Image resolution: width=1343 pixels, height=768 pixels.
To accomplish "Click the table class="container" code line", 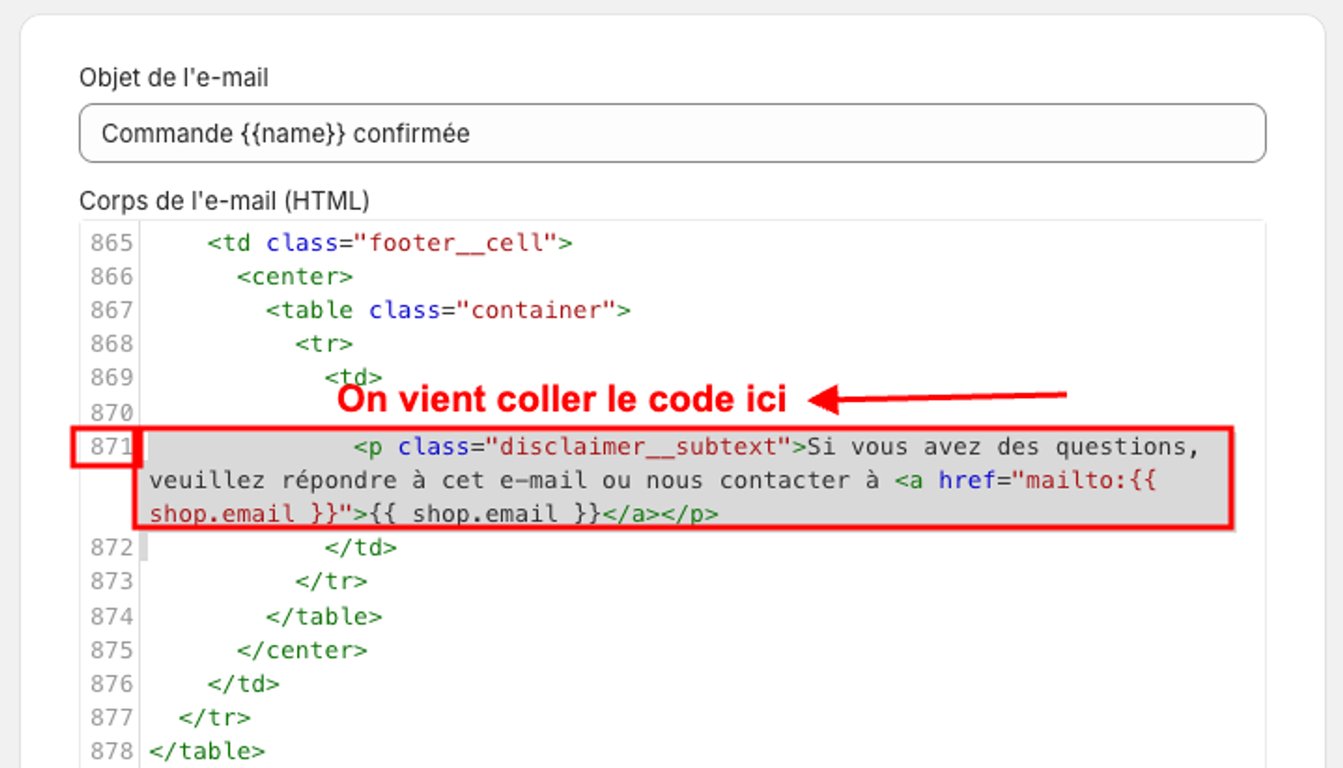I will point(448,310).
